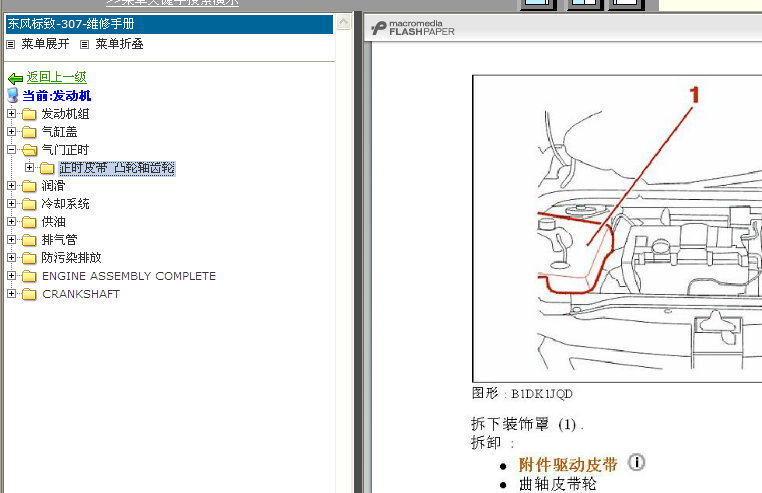Click the 菜单折叠 list icon

click(85, 45)
